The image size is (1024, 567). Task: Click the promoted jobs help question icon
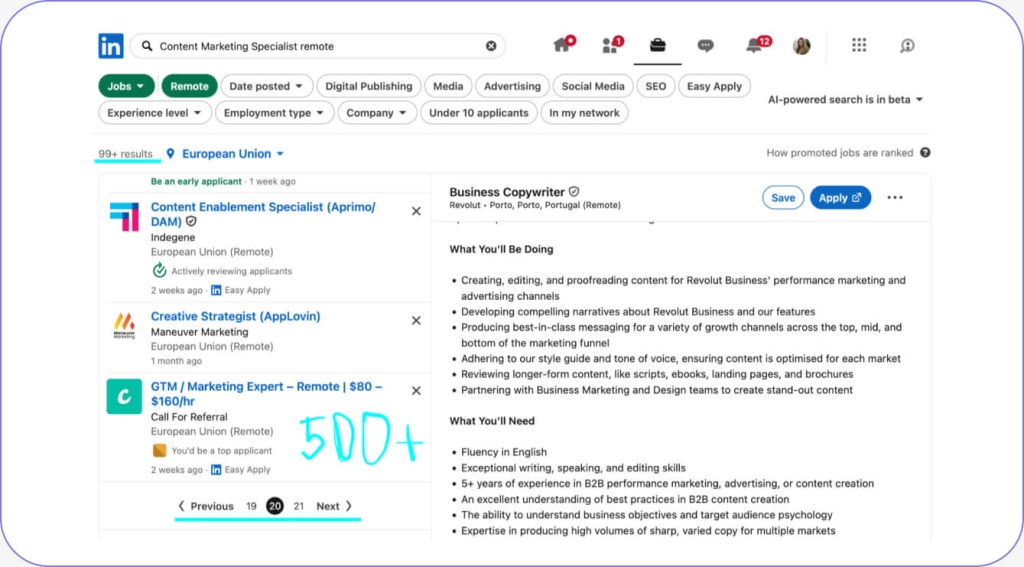pos(925,152)
